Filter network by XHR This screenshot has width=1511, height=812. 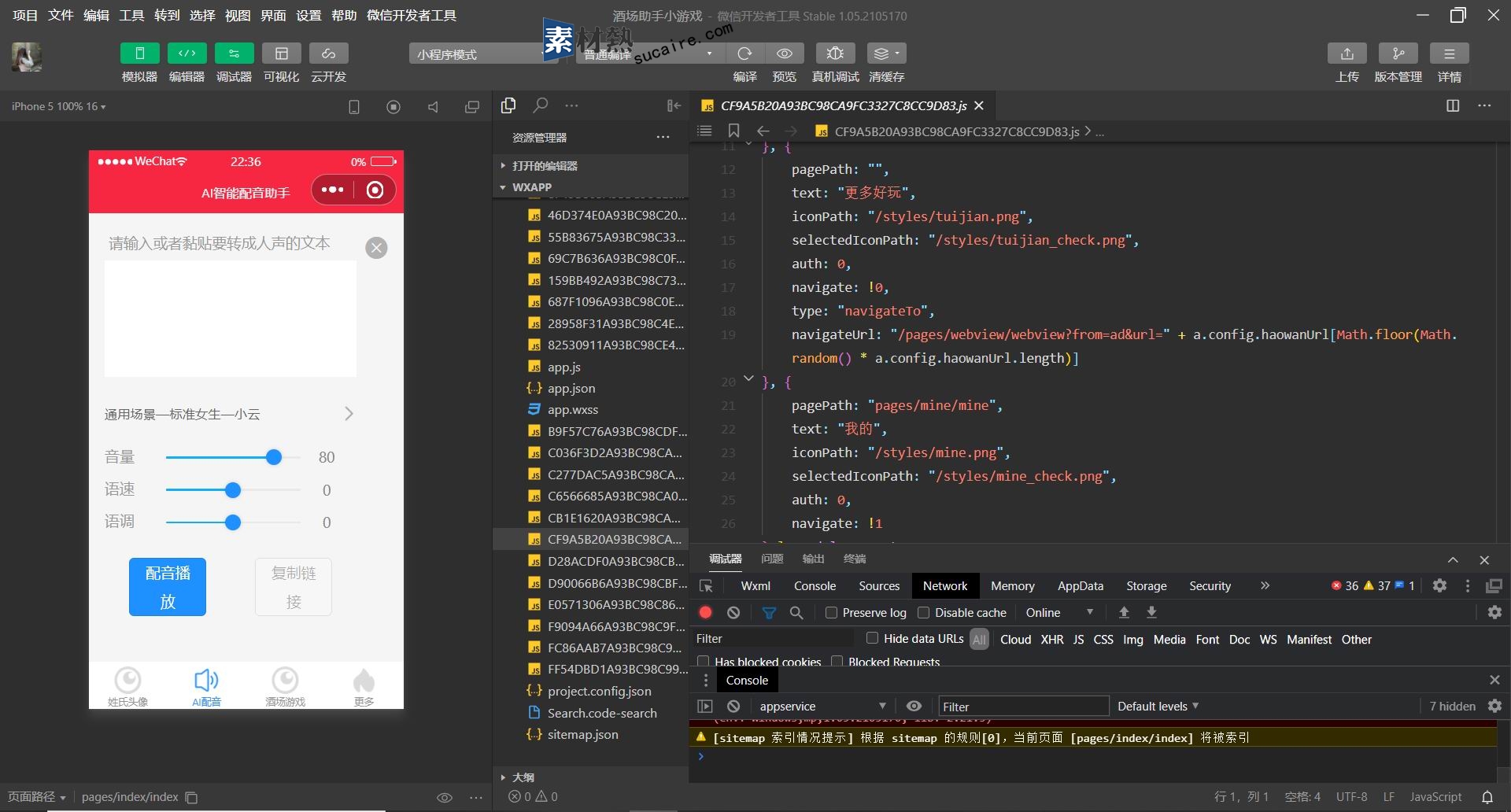click(x=1052, y=639)
